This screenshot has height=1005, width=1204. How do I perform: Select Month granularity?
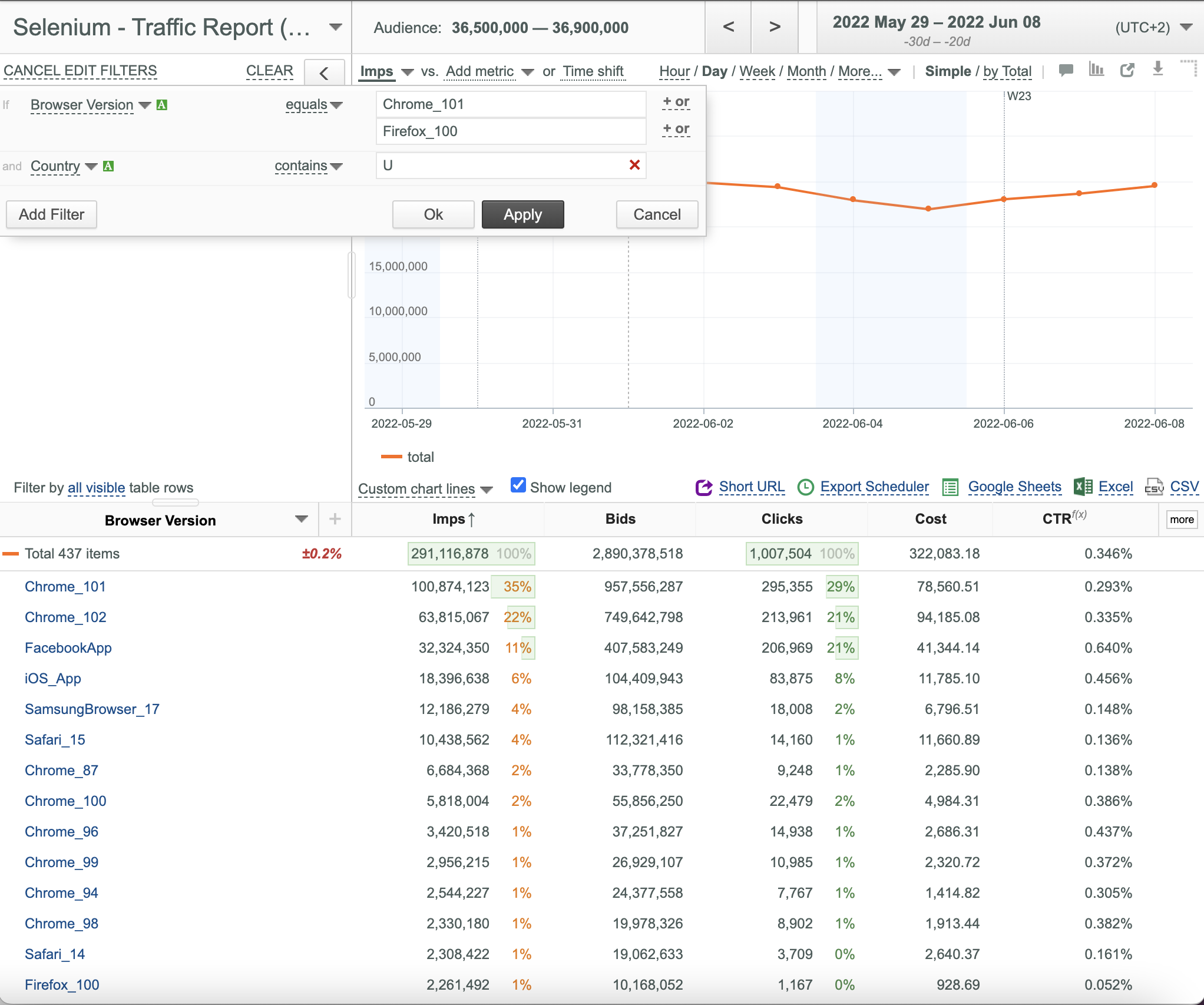(806, 71)
